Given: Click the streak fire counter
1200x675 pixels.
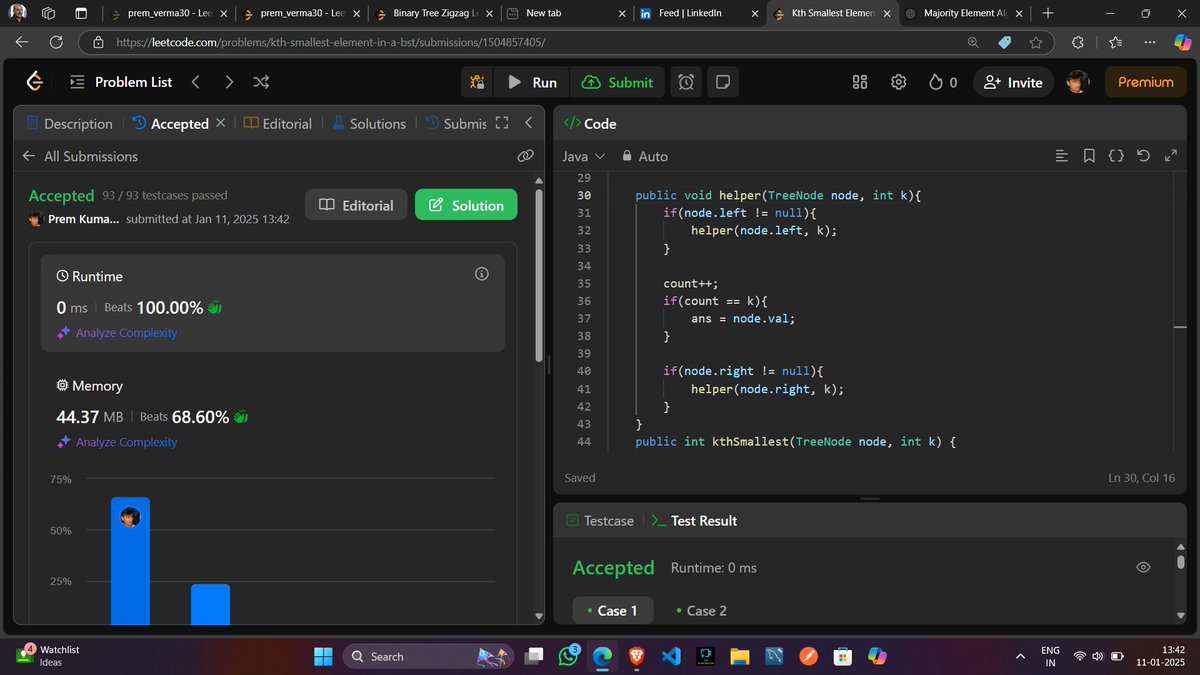Looking at the screenshot, I should [x=943, y=82].
